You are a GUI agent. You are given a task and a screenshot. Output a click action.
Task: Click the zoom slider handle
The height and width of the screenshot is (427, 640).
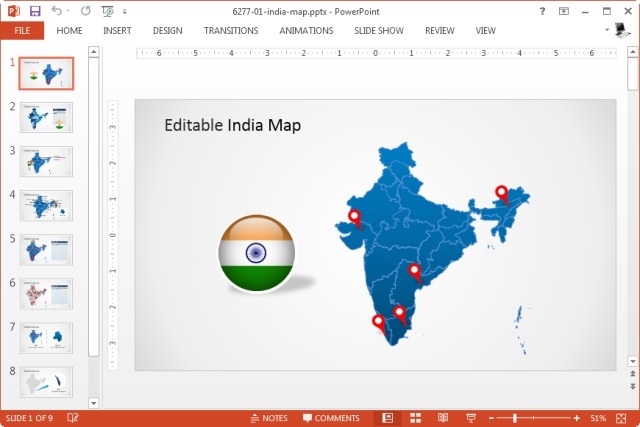515,418
